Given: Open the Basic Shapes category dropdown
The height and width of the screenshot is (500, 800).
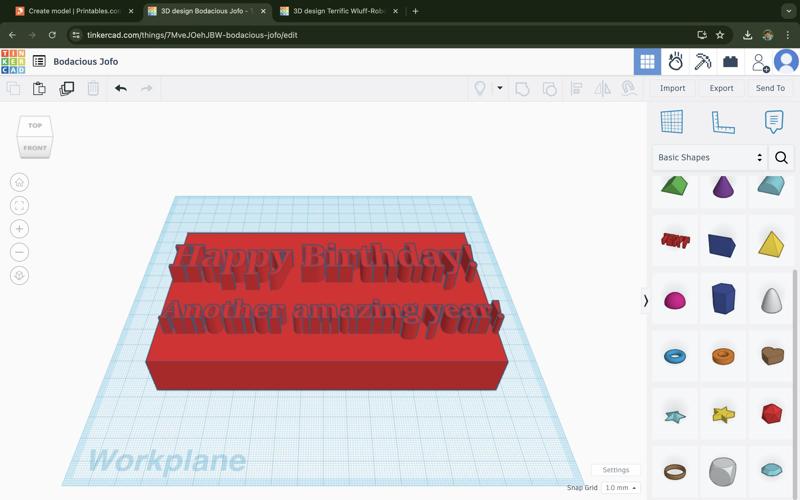Looking at the screenshot, I should (709, 158).
